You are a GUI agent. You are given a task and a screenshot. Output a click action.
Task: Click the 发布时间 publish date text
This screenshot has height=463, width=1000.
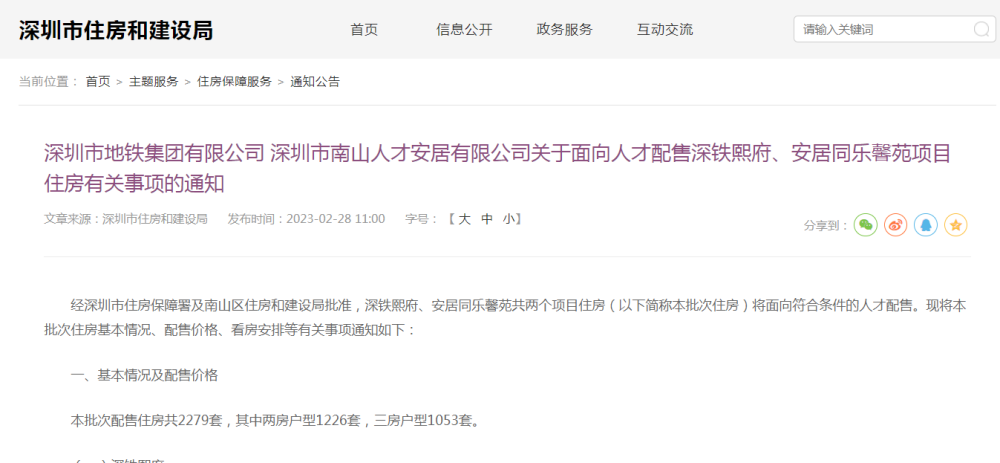306,219
